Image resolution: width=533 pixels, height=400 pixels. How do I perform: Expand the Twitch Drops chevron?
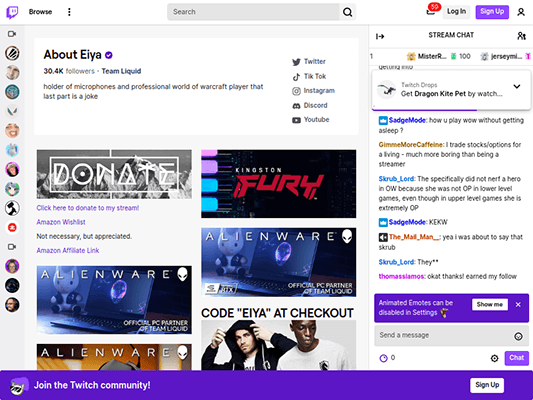click(517, 86)
